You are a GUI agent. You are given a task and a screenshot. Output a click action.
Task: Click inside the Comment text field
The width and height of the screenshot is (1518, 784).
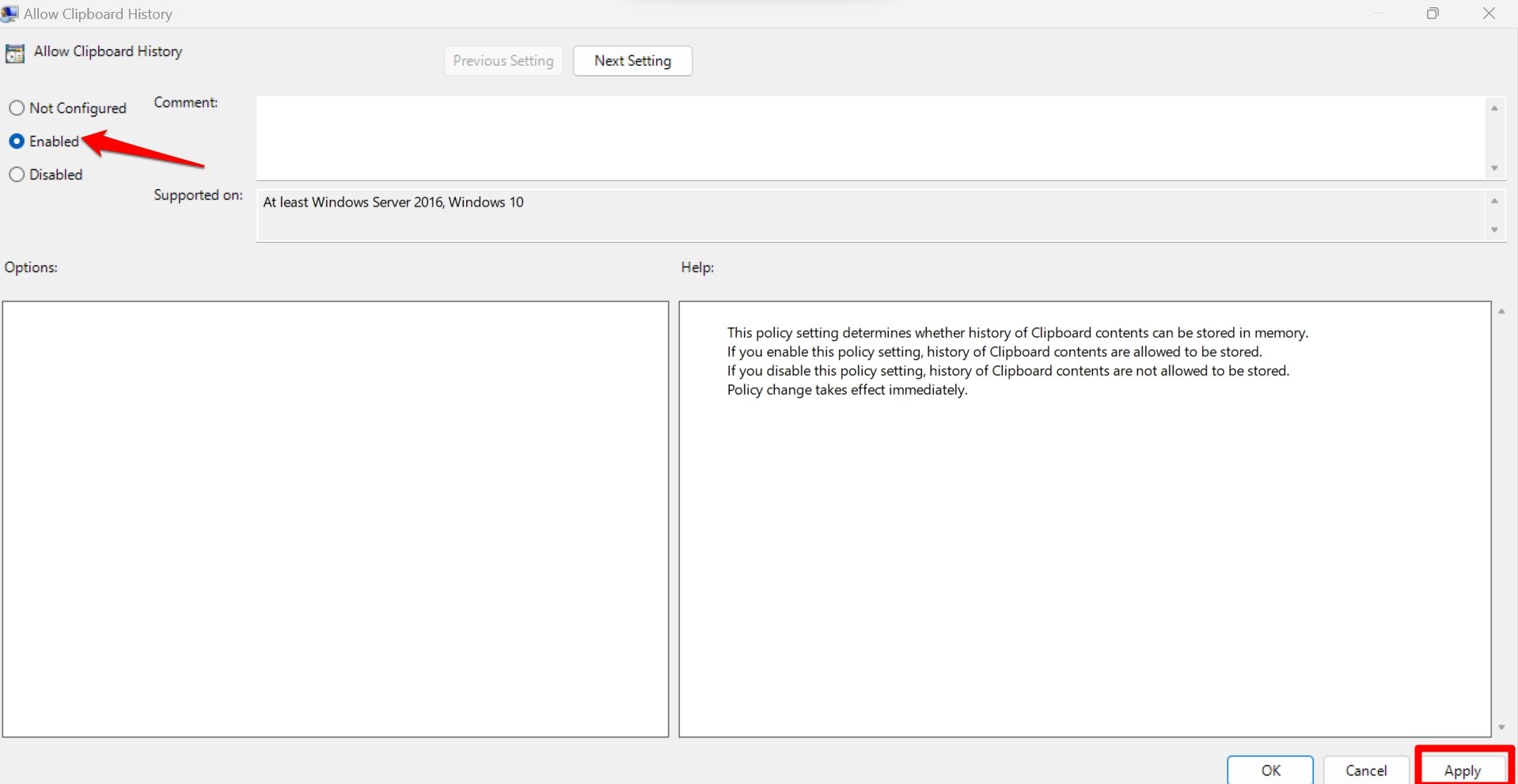pyautogui.click(x=871, y=138)
